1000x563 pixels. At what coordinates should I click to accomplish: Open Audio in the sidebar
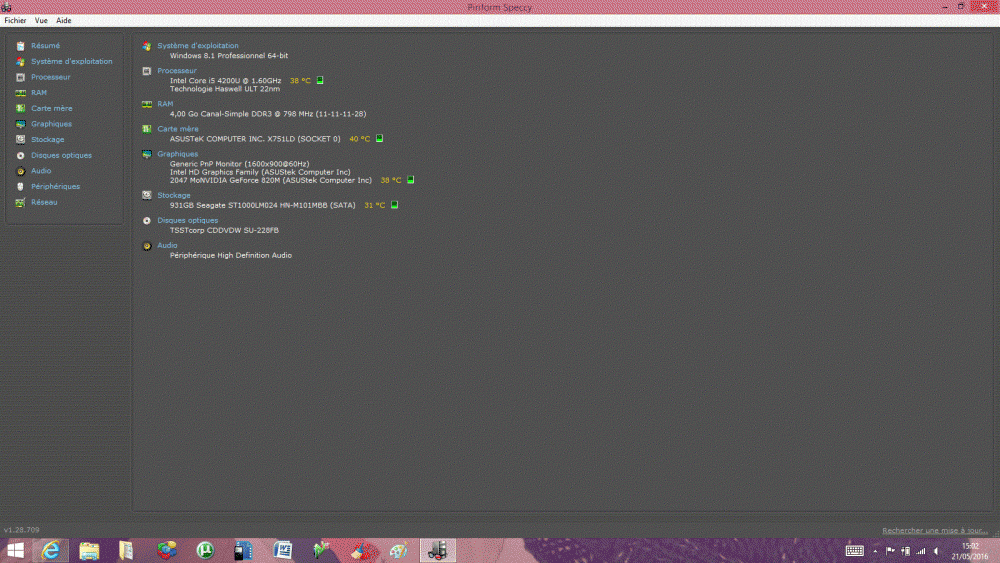[41, 171]
